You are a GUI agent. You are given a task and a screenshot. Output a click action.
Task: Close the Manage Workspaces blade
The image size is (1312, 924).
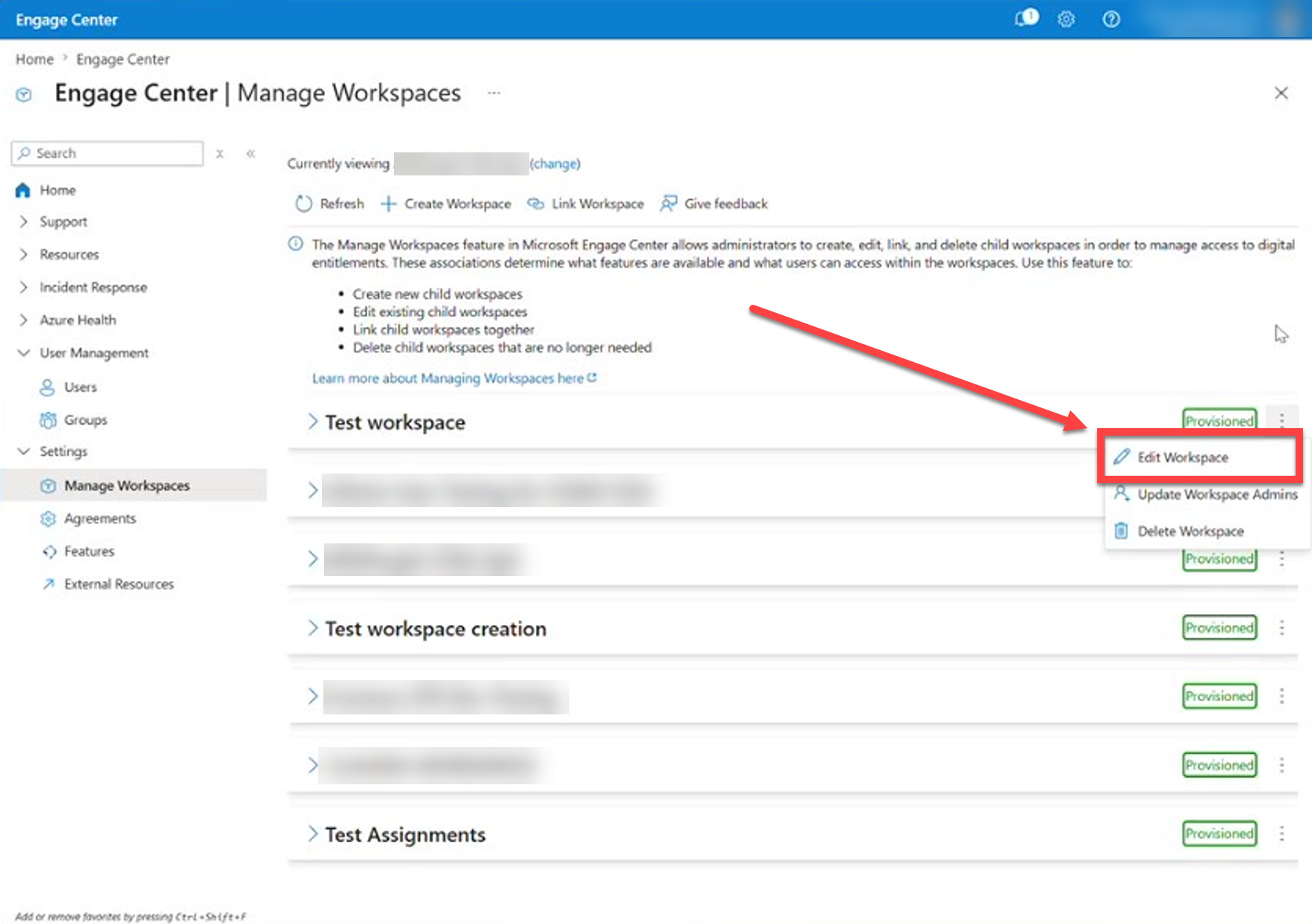[x=1281, y=93]
